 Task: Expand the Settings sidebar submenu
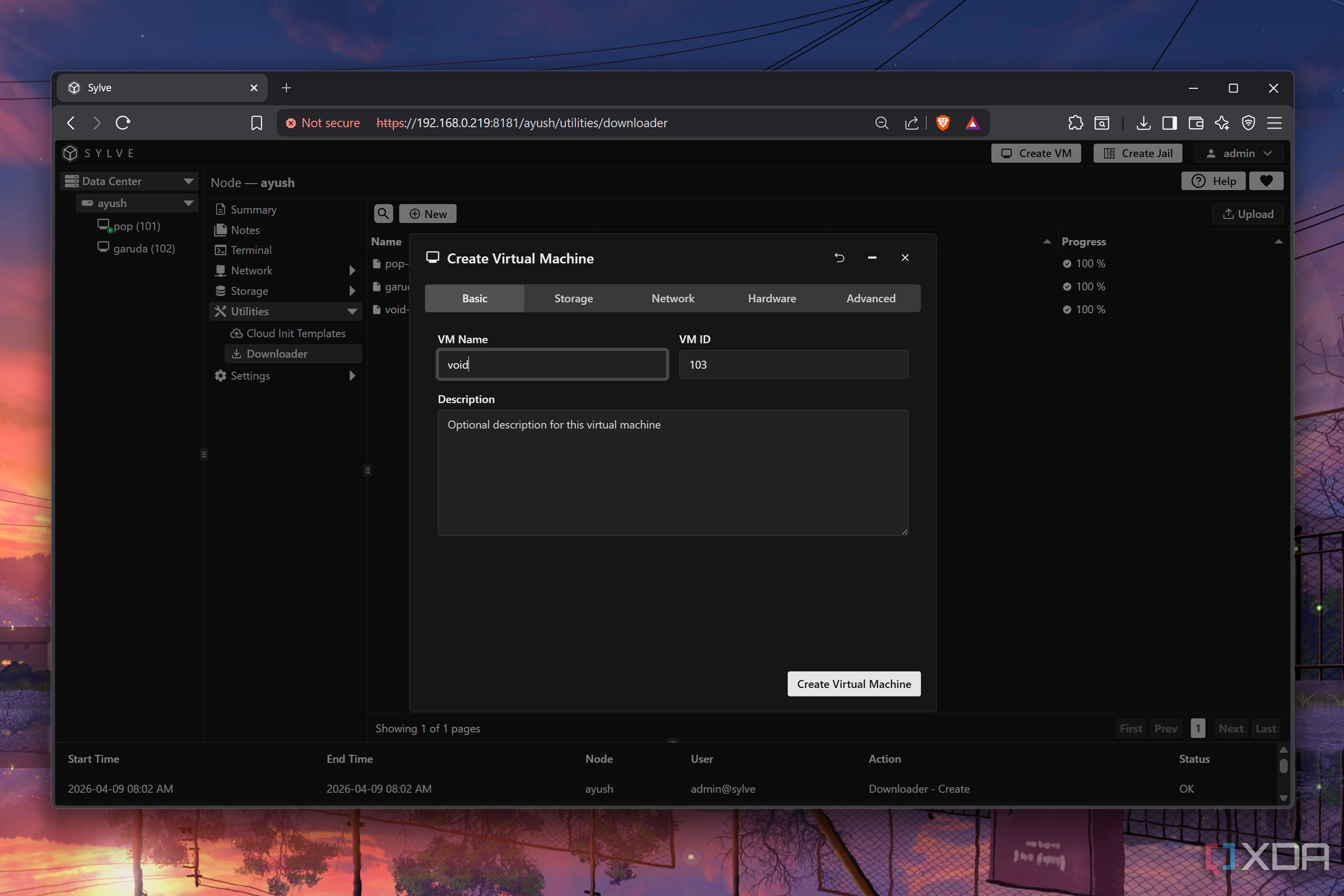click(x=352, y=376)
